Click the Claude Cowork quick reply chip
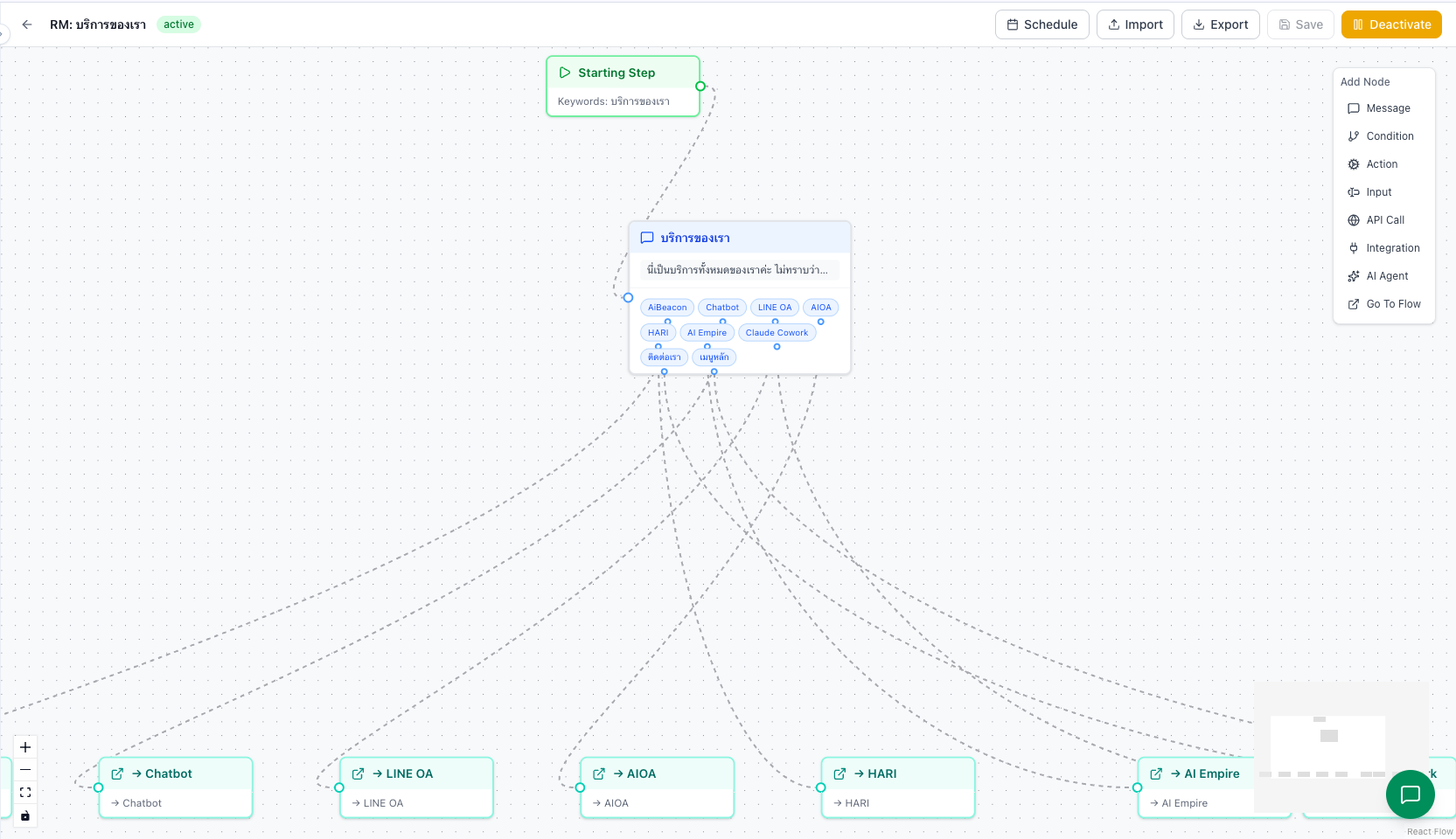 click(x=777, y=332)
